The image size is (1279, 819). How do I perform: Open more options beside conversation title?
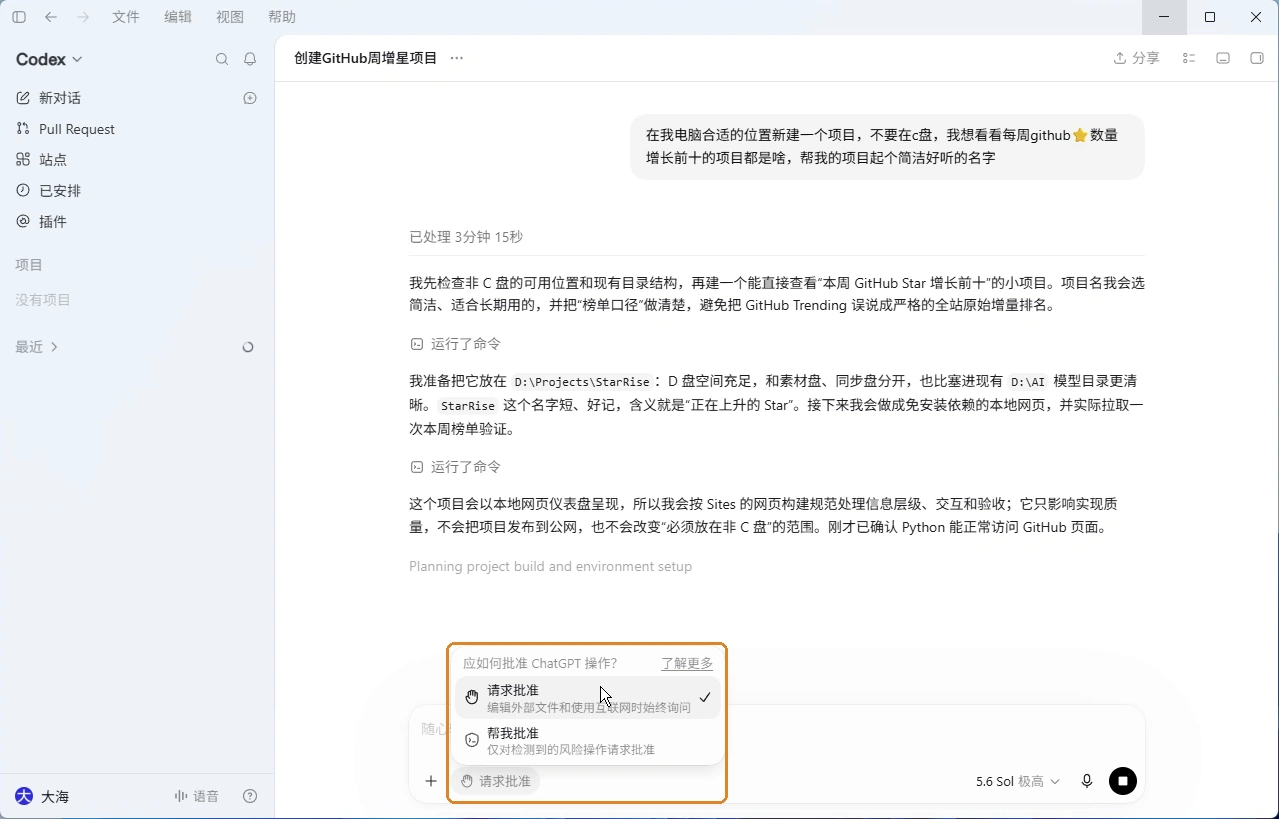pyautogui.click(x=457, y=58)
